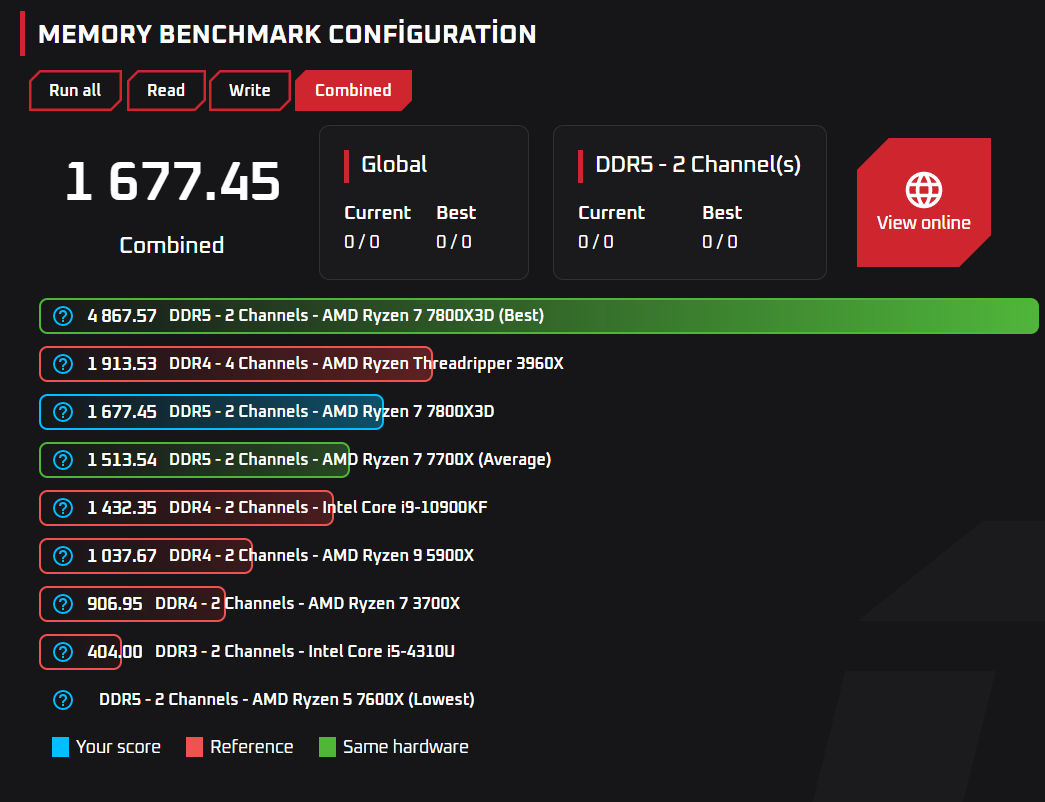Click Global Current 0 / 0 value

pos(362,242)
